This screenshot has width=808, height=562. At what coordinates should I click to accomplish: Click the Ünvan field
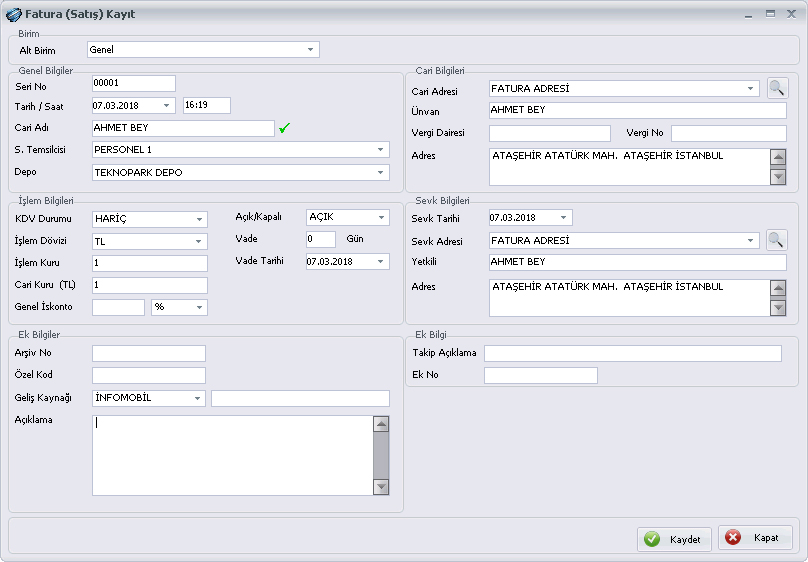coord(637,110)
